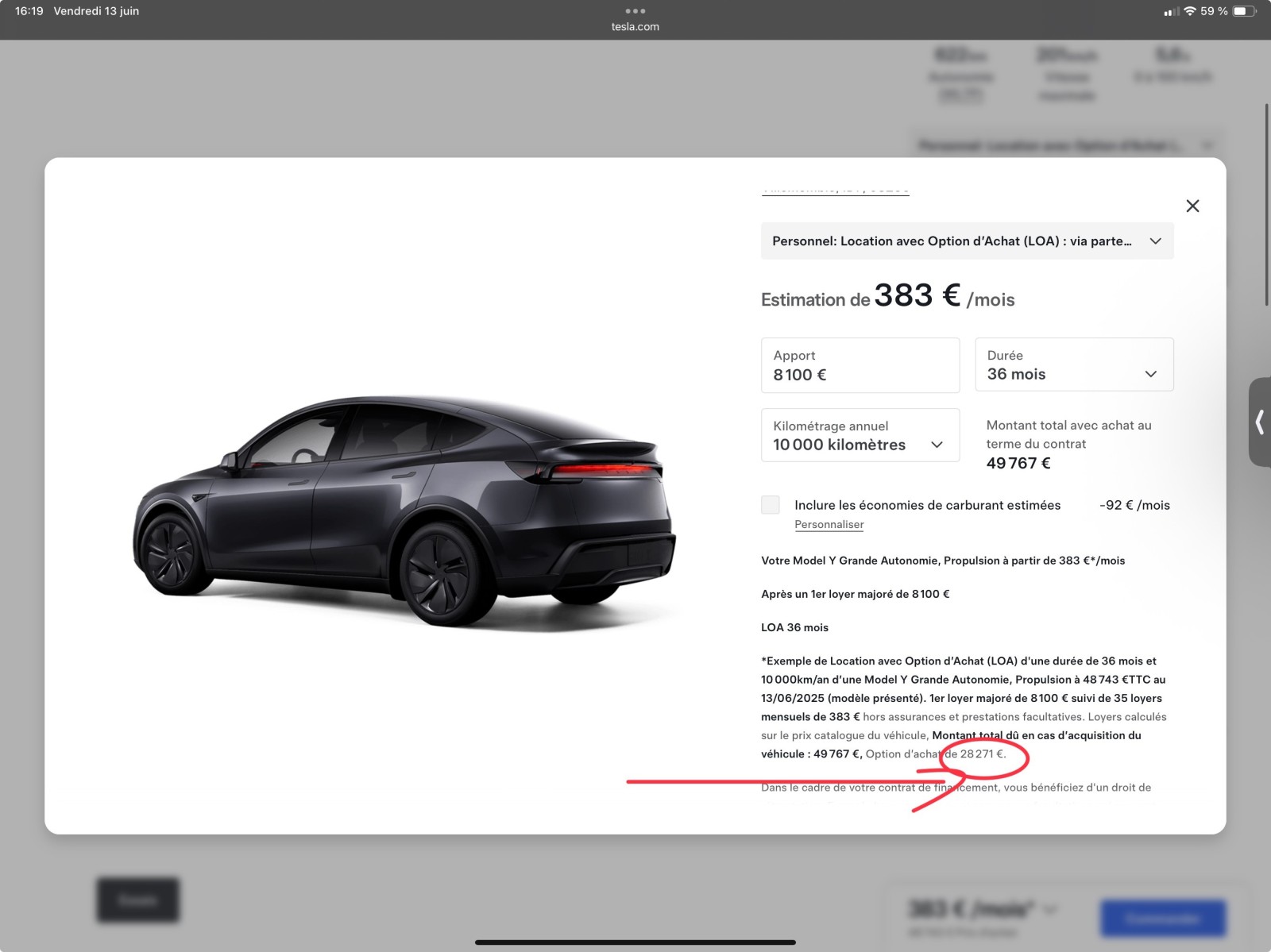Select the '*Exemple de Location avec Option d'Achat' paragraph
The width and height of the screenshot is (1271, 952).
click(x=964, y=707)
